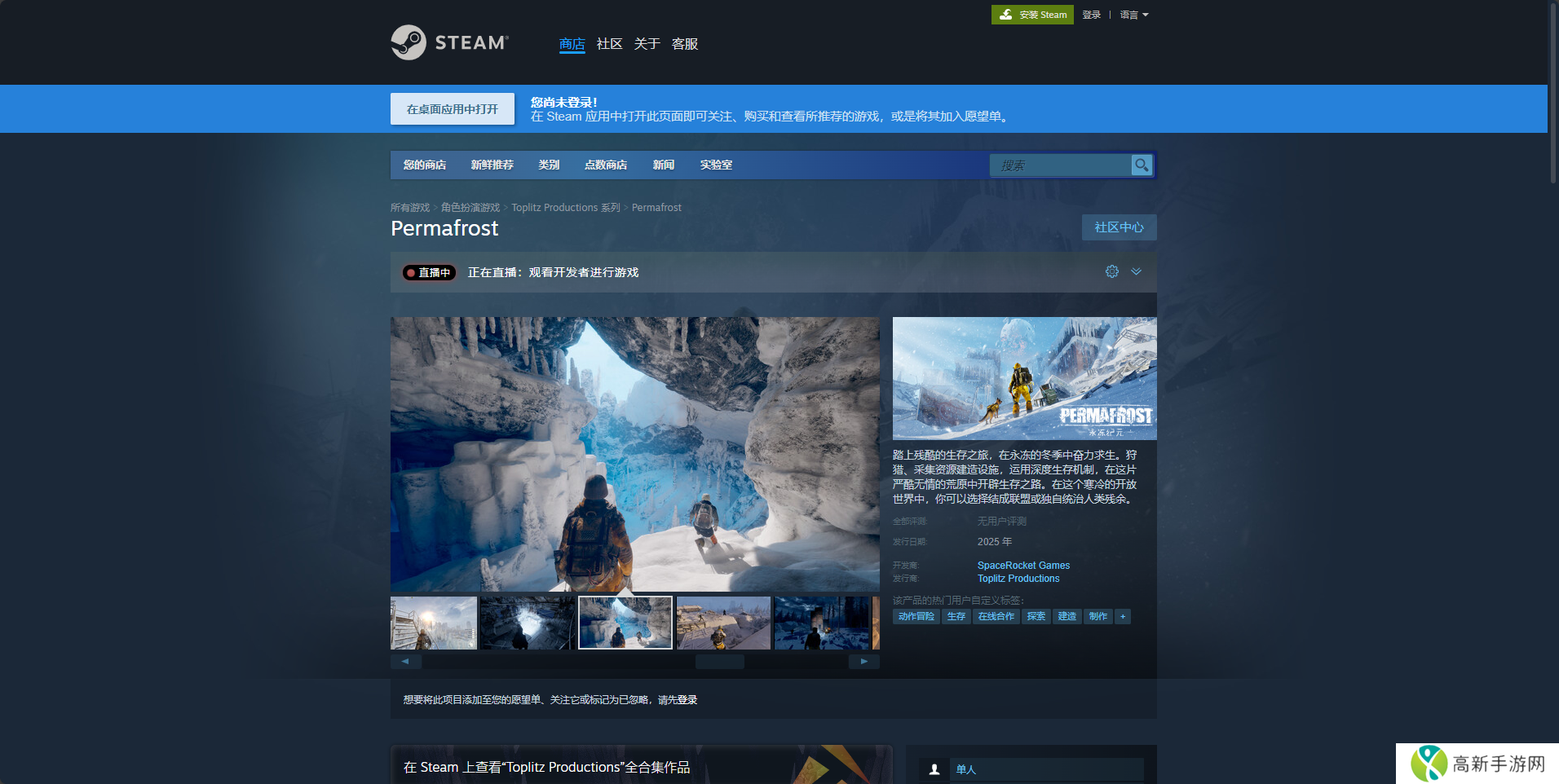Open the 语言 language dropdown
This screenshot has height=784, width=1559.
coord(1133,15)
